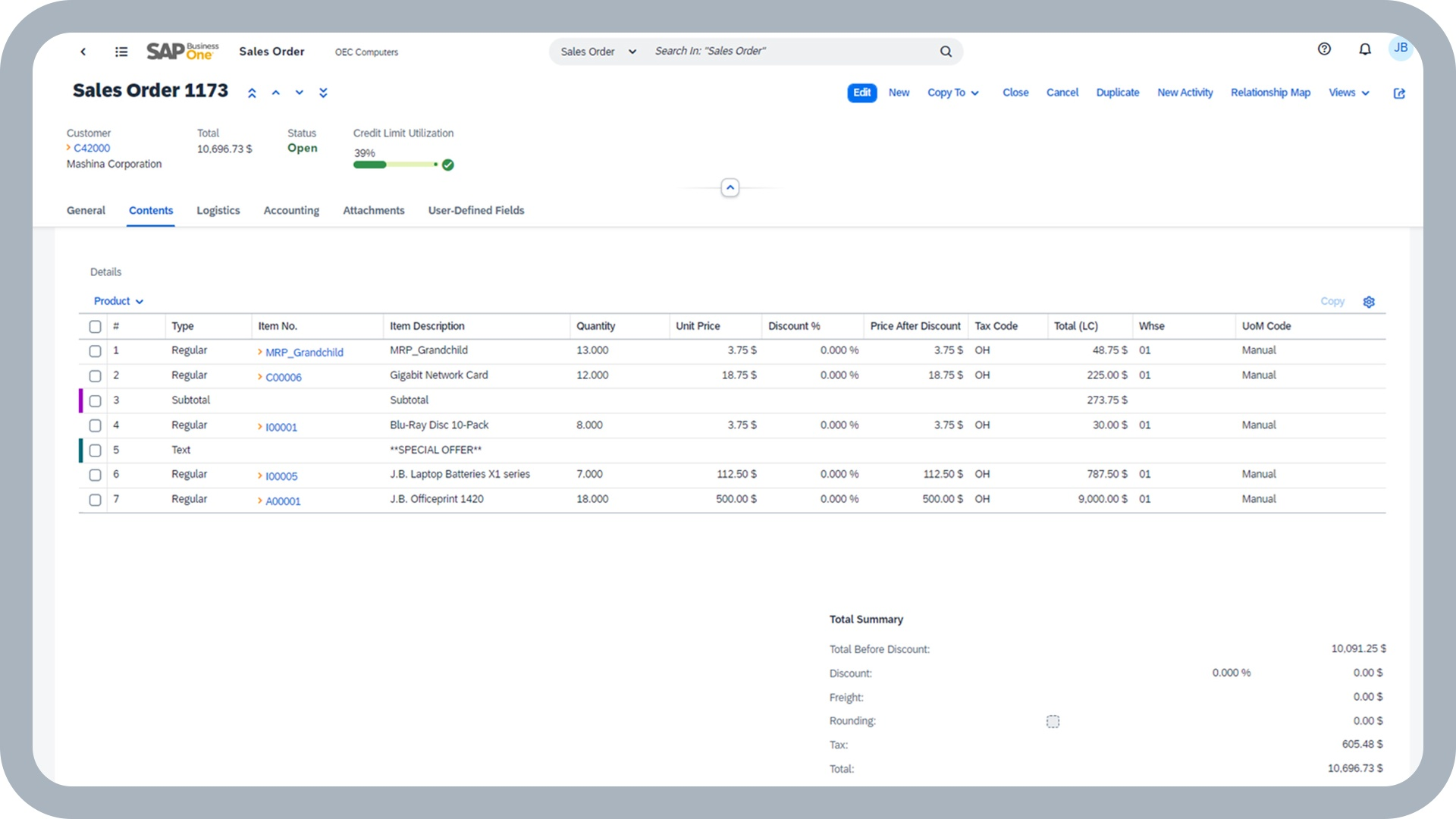Expand the Views dropdown

1349,93
